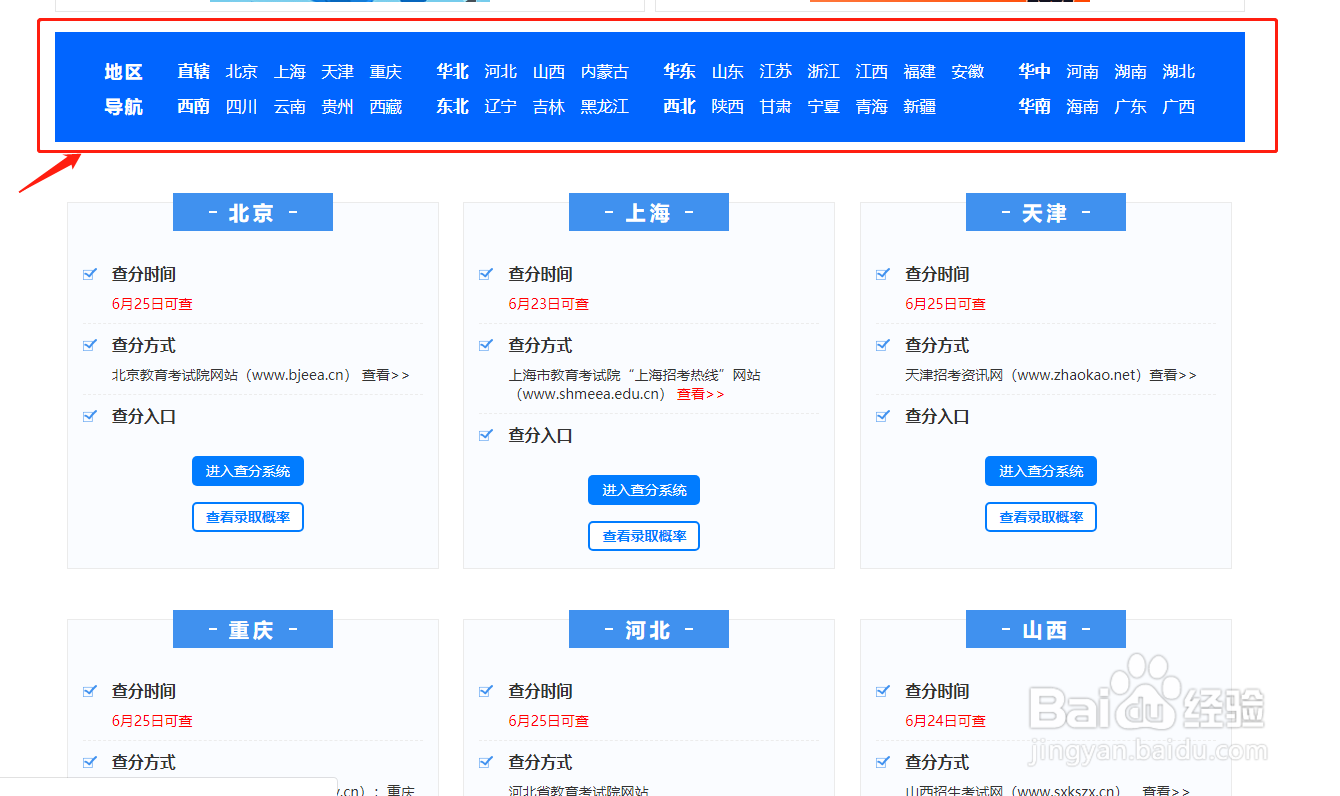The image size is (1340, 796).
Task: Click 进入查分系统 in the 天津 card
Action: tap(1041, 471)
